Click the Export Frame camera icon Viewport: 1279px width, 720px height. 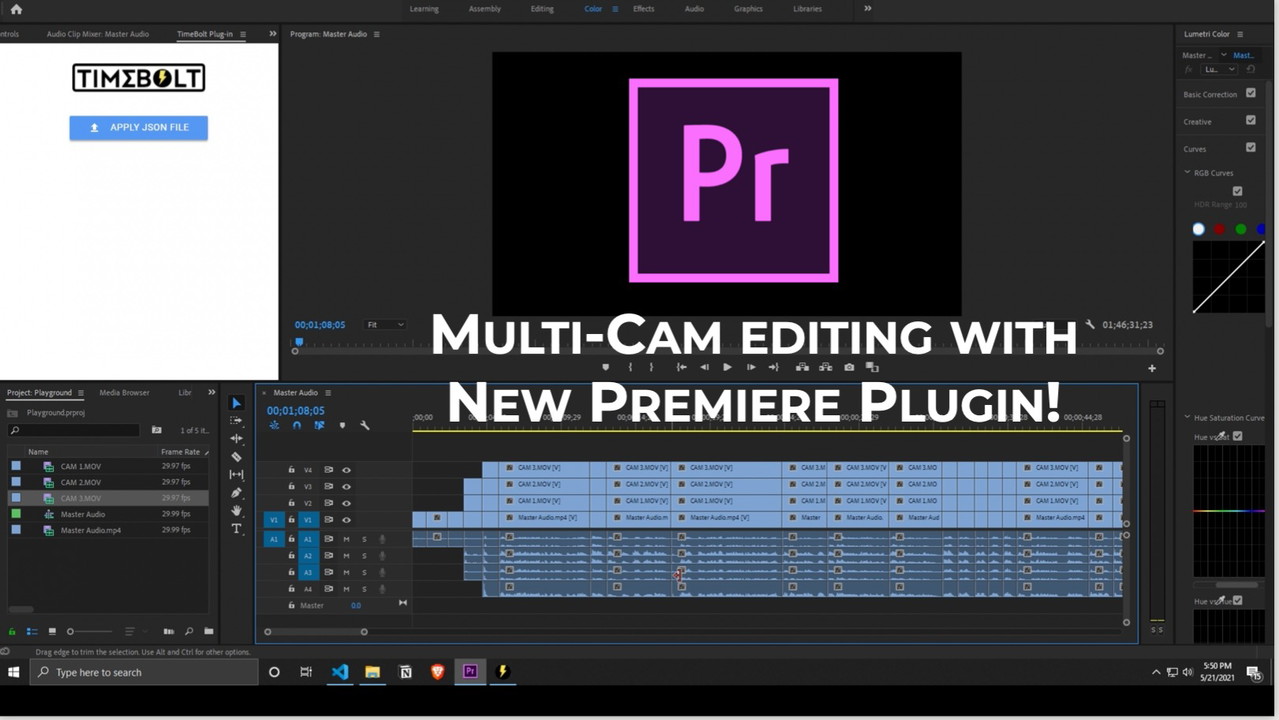(849, 367)
